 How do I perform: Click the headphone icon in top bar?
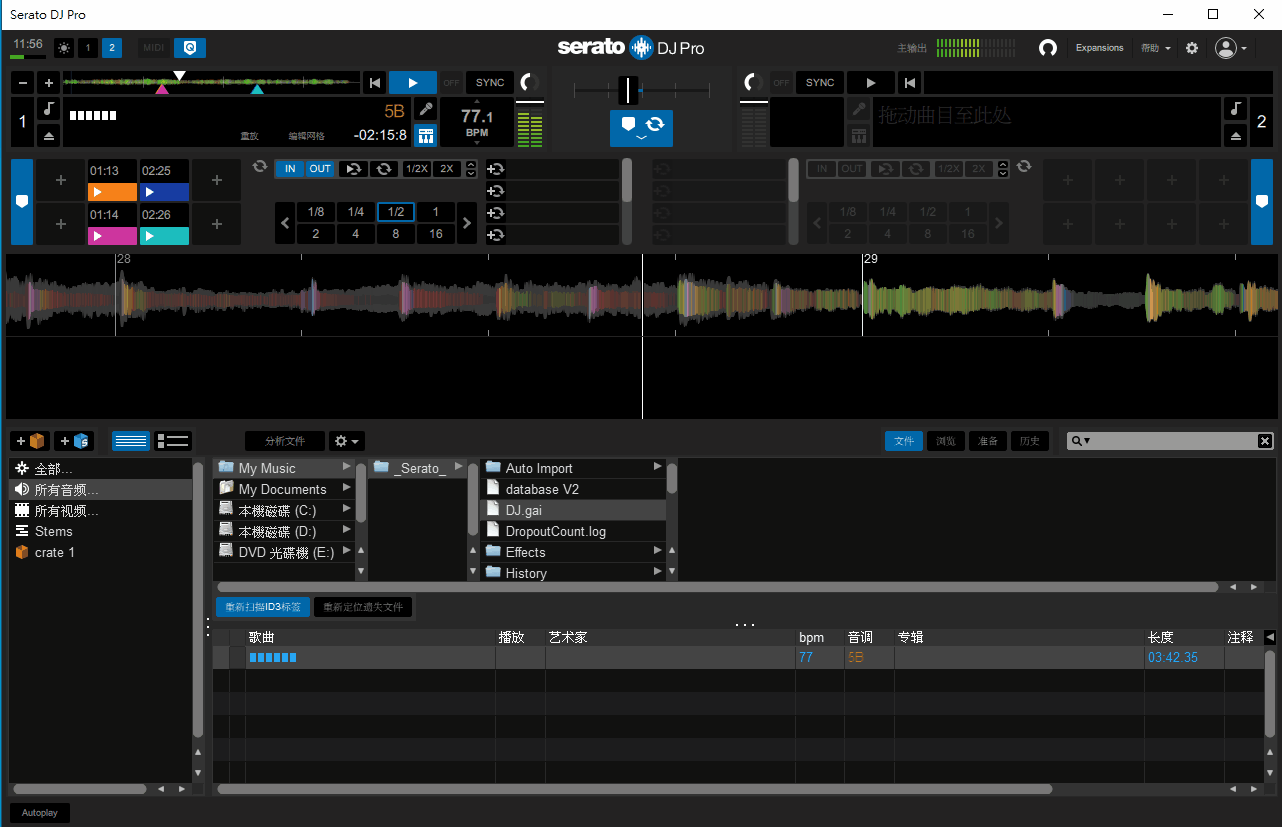(x=1047, y=48)
